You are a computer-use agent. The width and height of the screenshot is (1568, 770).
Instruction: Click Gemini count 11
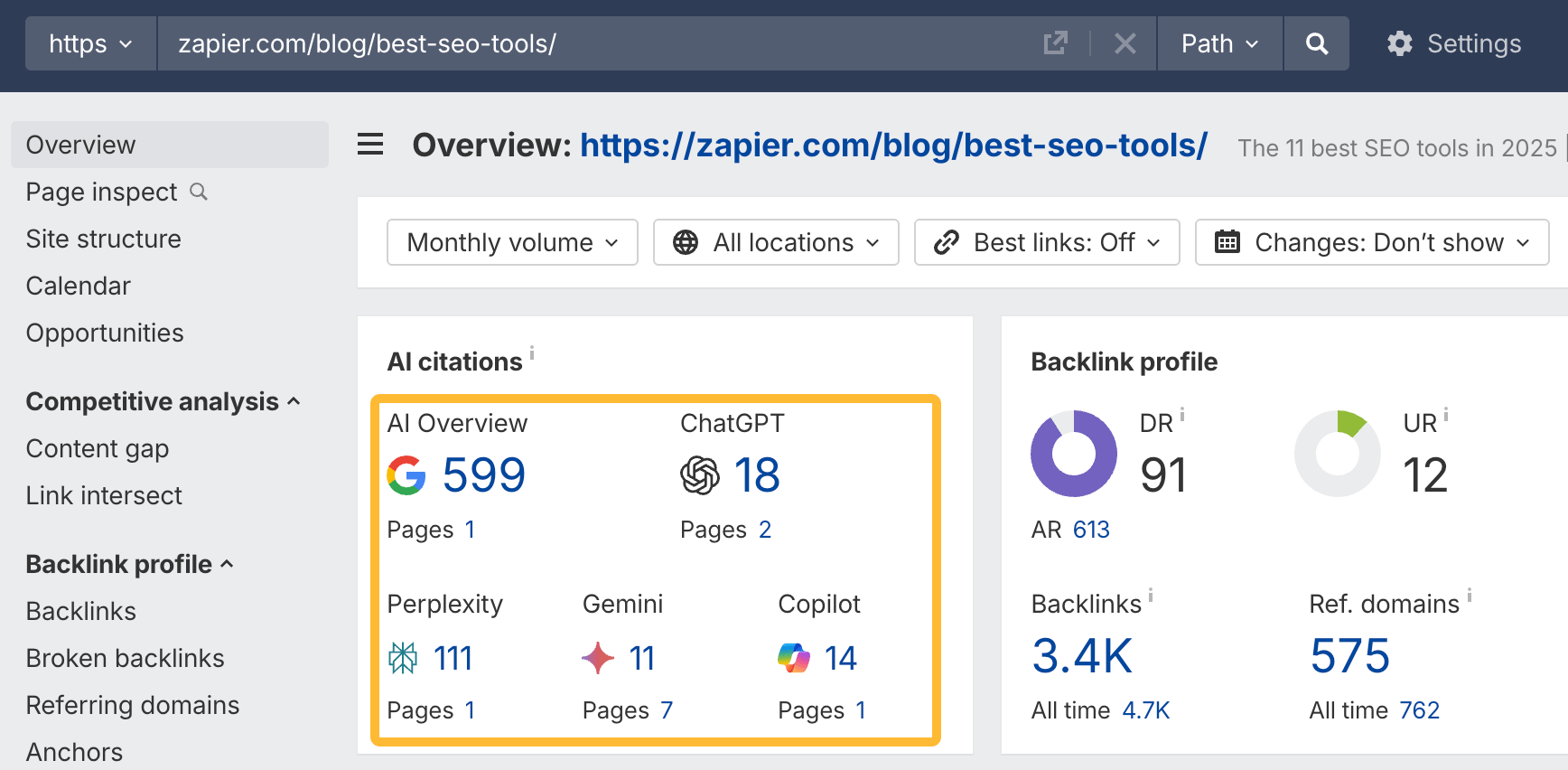[642, 658]
